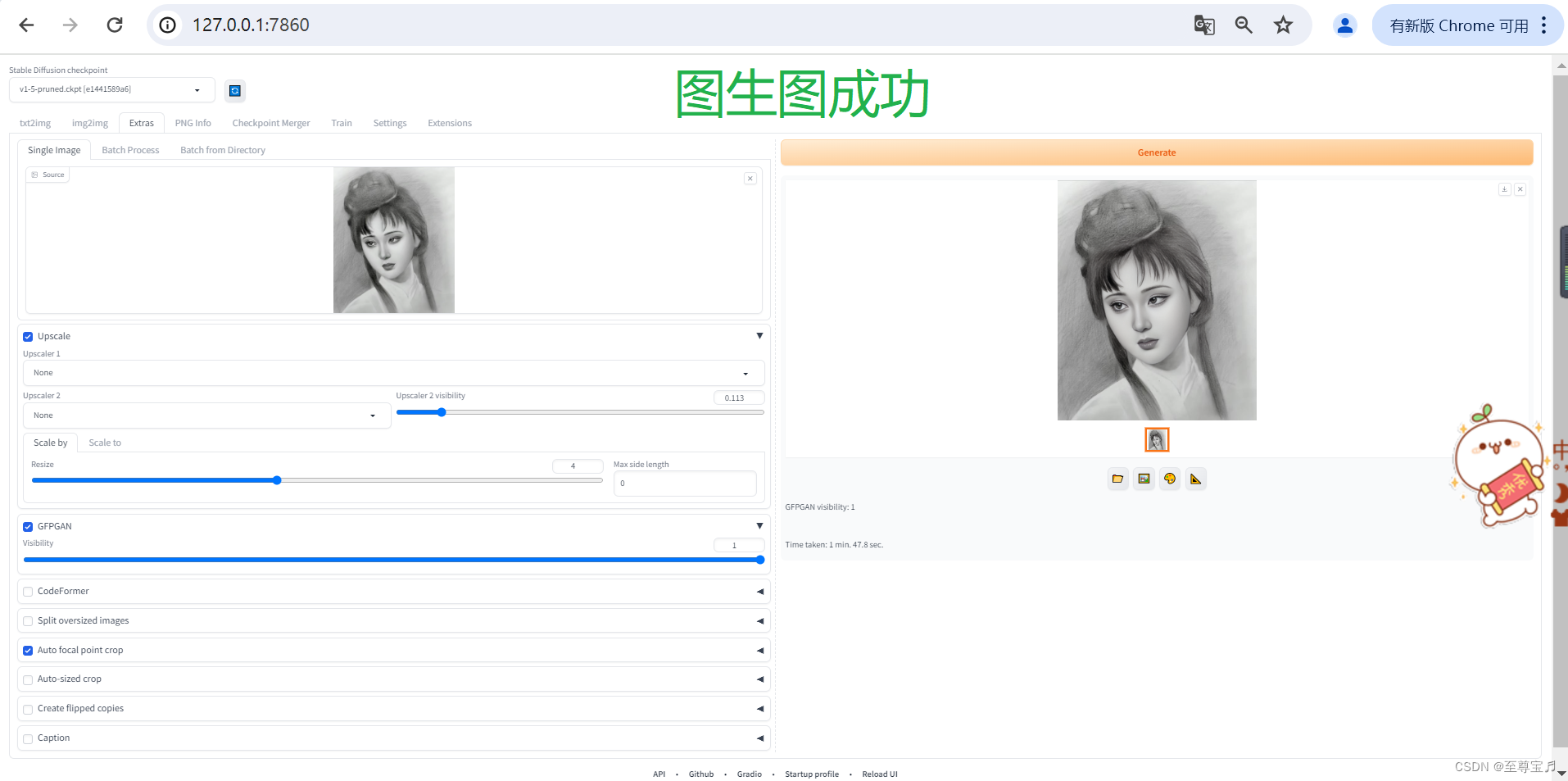Image resolution: width=1568 pixels, height=781 pixels.
Task: Refresh the checkpoint list icon
Action: pos(235,90)
